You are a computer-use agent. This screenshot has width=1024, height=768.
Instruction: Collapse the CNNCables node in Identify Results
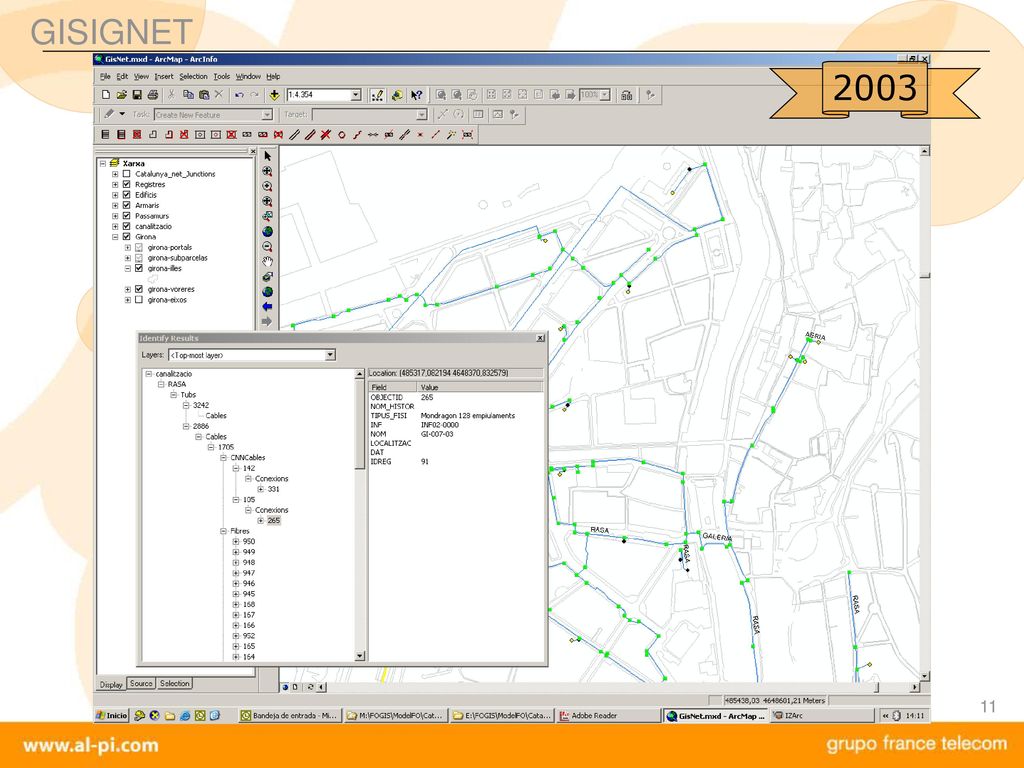coord(223,458)
